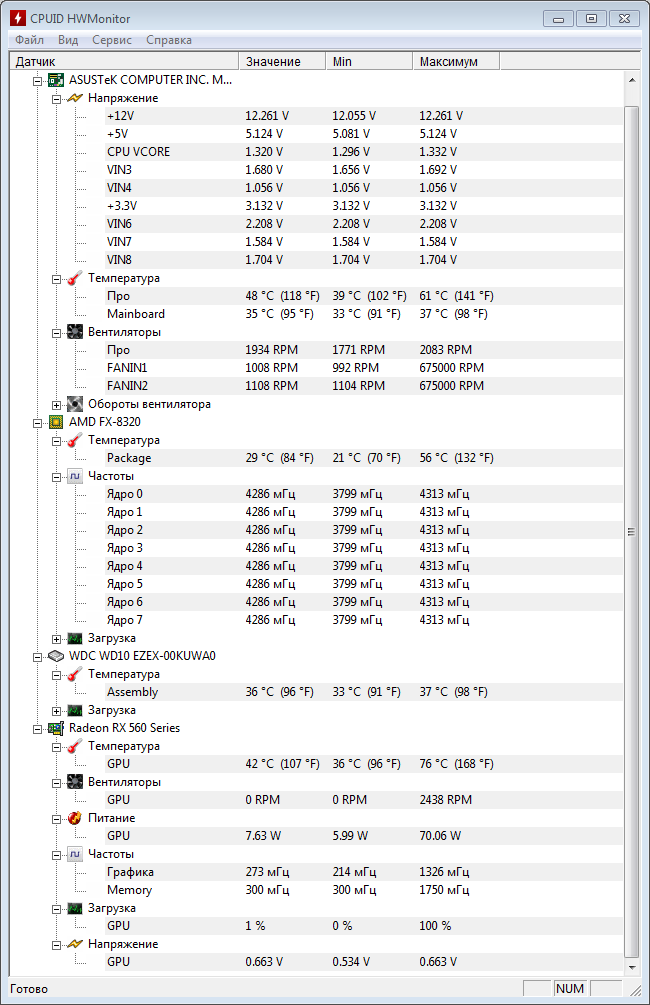The width and height of the screenshot is (650, 1005).
Task: Click the vertical scrollbar thumb
Action: (x=631, y=531)
